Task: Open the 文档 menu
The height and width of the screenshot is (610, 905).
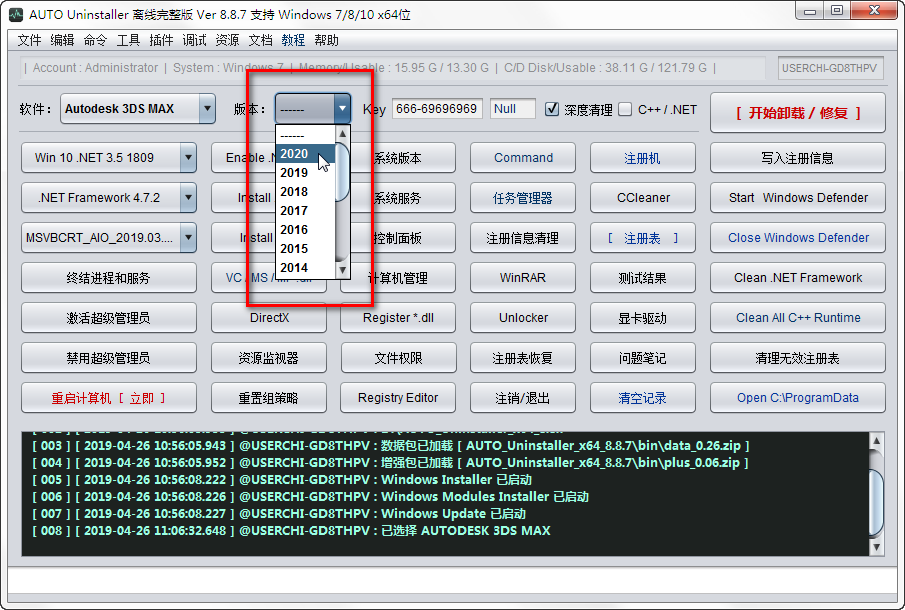Action: tap(260, 40)
